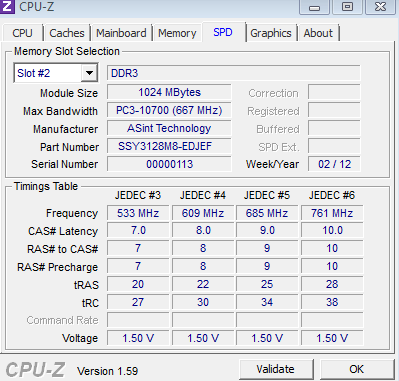Click the Part Number label
The image size is (399, 381).
pos(69,147)
